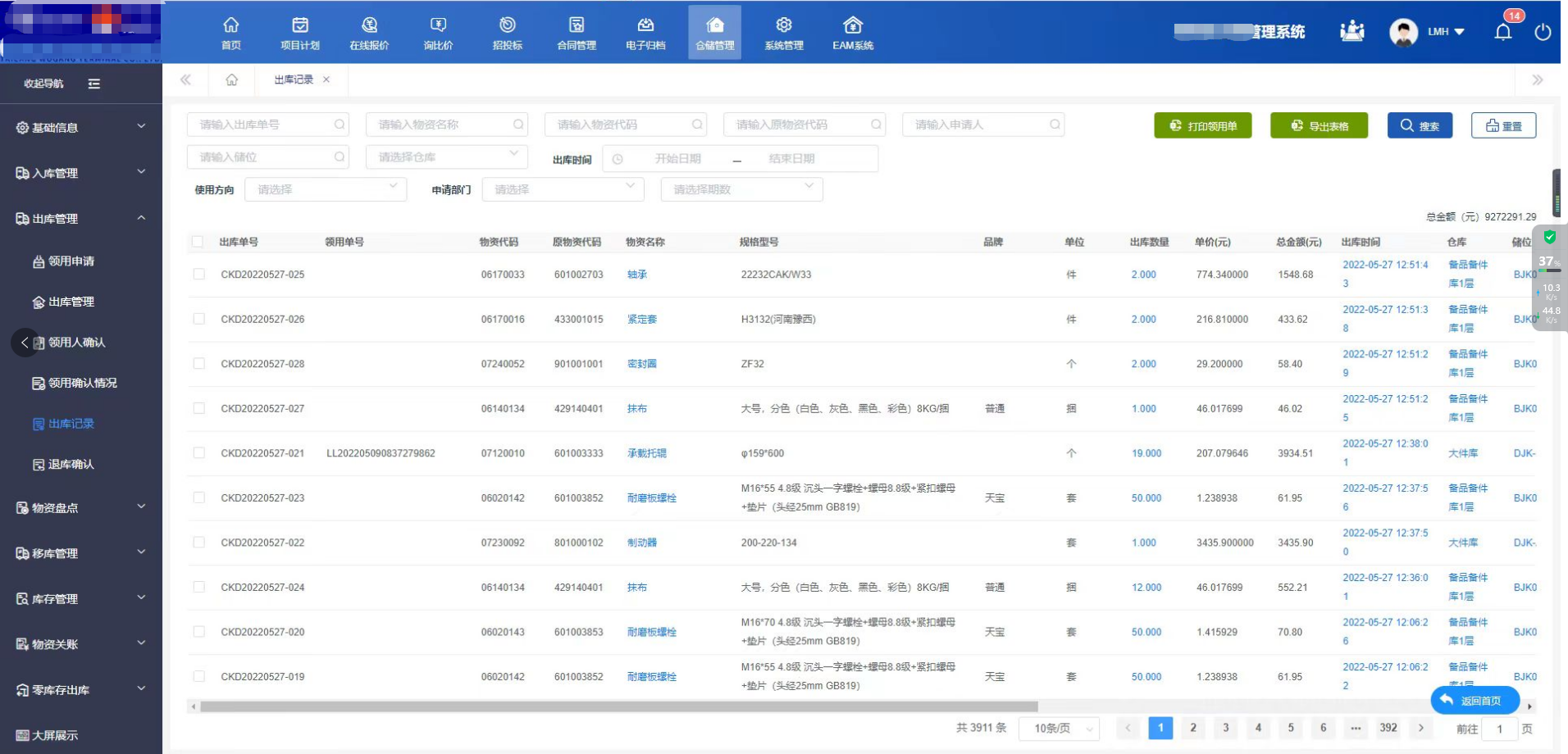Open the 请选择仓库 dropdown

pos(447,157)
